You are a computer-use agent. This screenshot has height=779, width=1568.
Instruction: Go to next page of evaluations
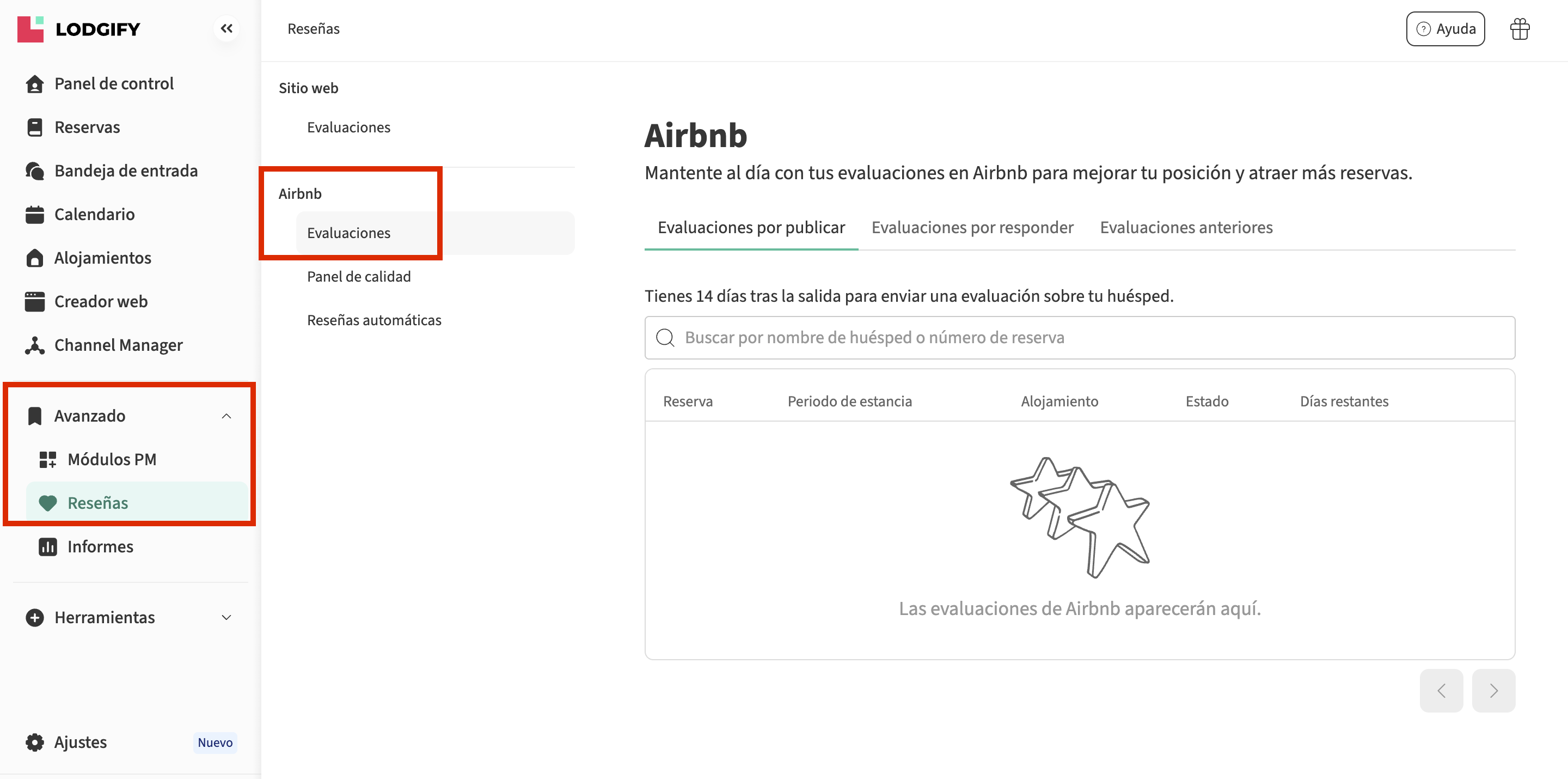click(x=1493, y=690)
